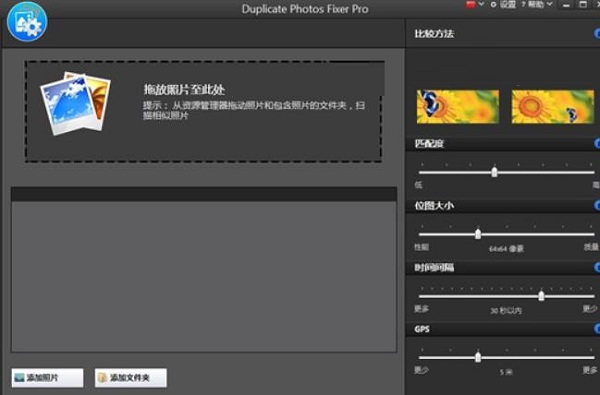Click the 添加文件夹 add folder button
The width and height of the screenshot is (600, 395).
(x=130, y=378)
